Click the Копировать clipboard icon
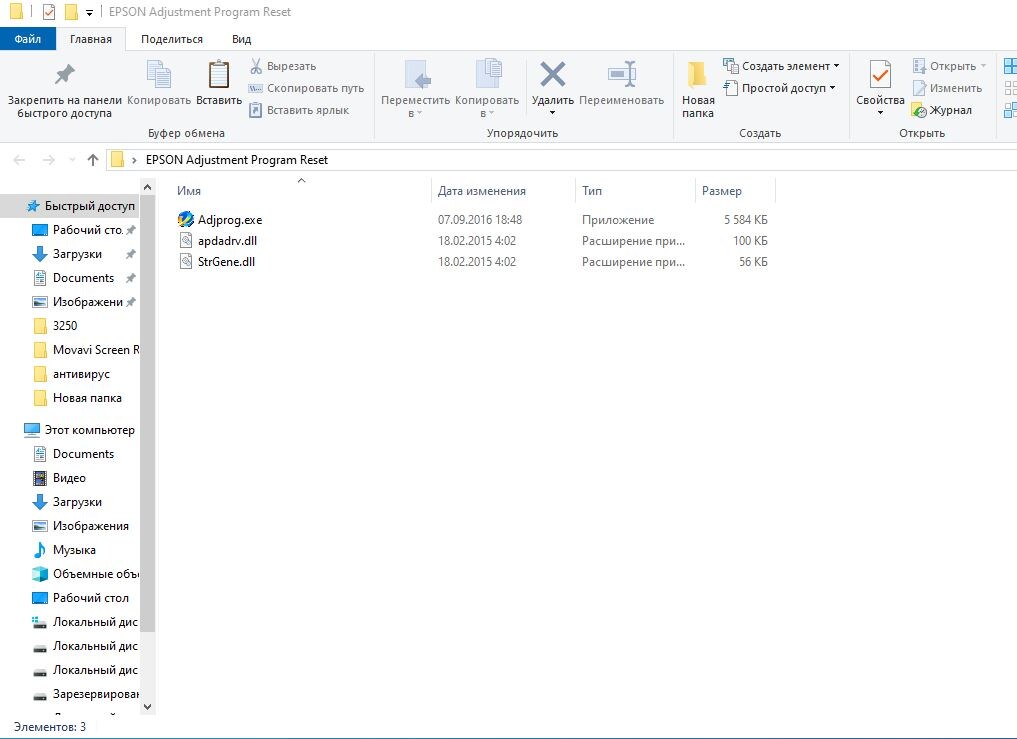Screen dimensions: 1017x739 tap(159, 75)
